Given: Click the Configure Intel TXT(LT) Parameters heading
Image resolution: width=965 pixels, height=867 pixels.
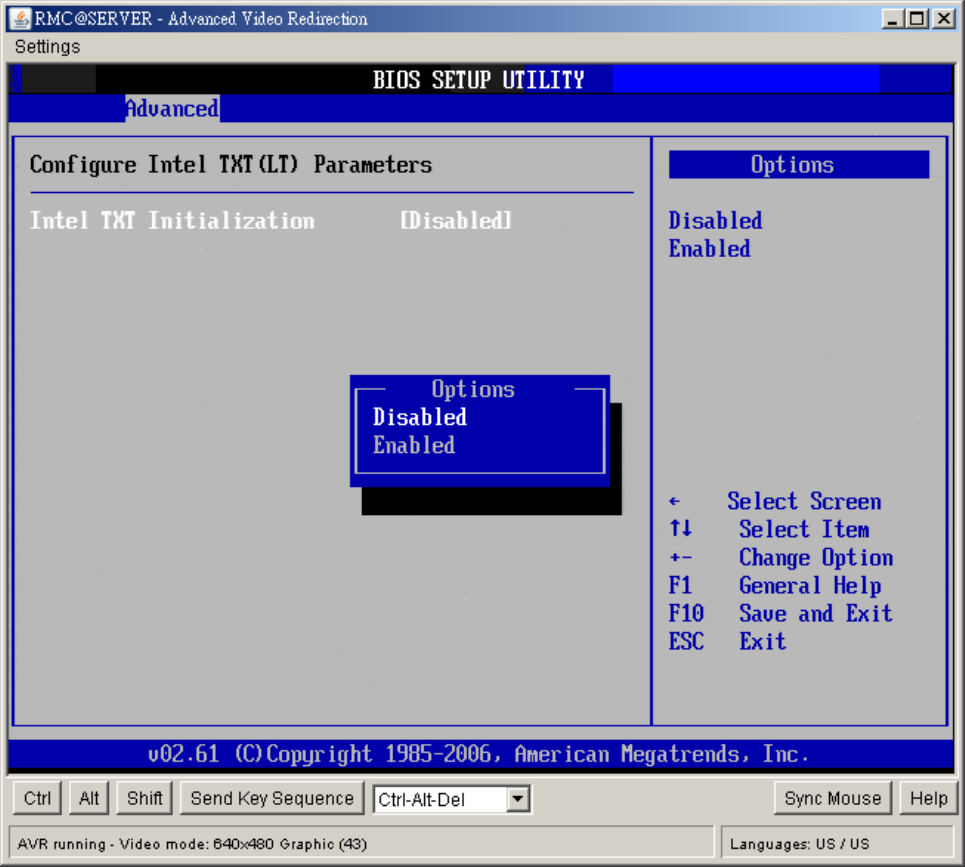Looking at the screenshot, I should (x=231, y=164).
